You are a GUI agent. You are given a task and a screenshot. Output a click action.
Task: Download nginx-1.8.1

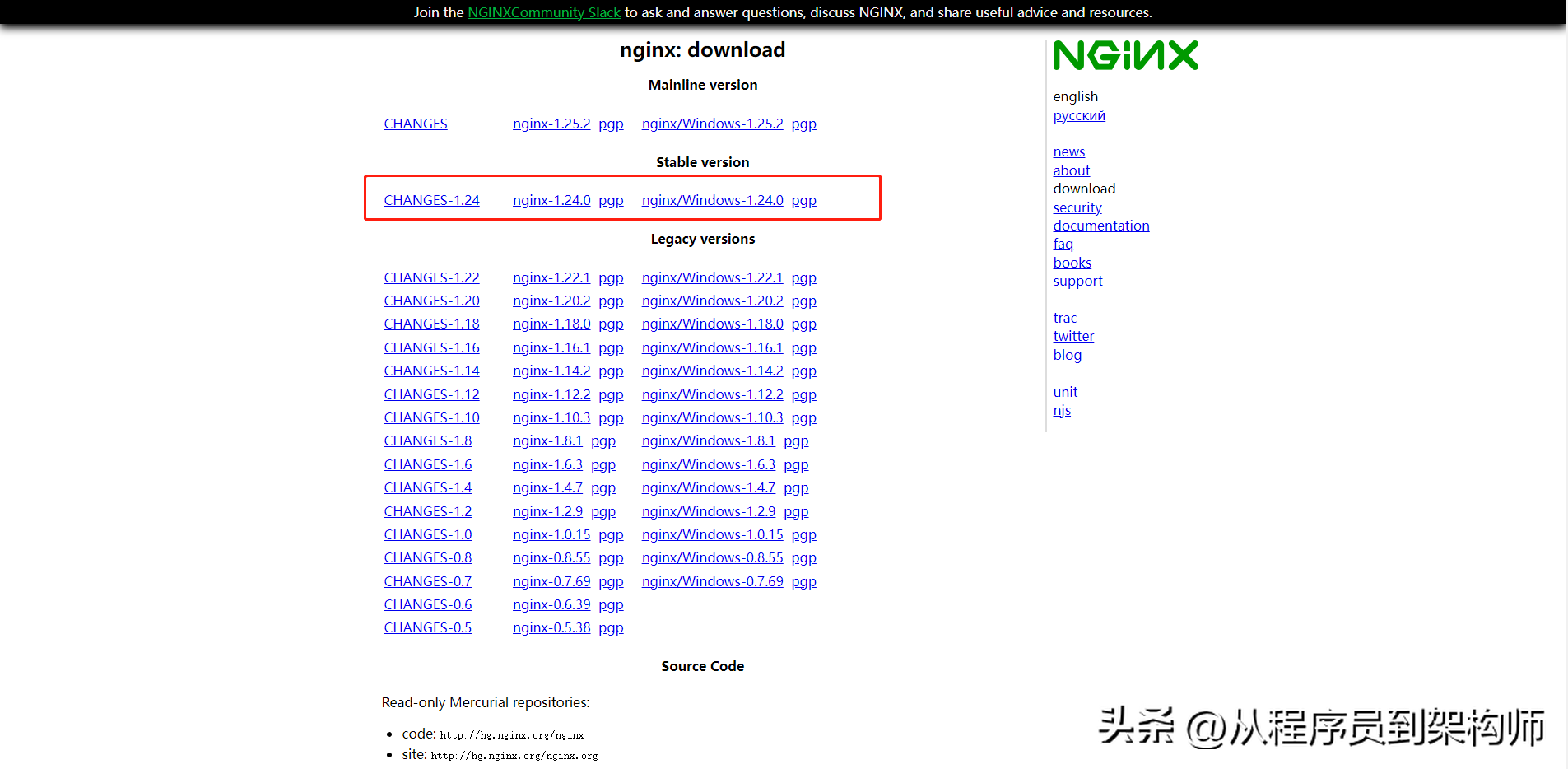pos(547,440)
